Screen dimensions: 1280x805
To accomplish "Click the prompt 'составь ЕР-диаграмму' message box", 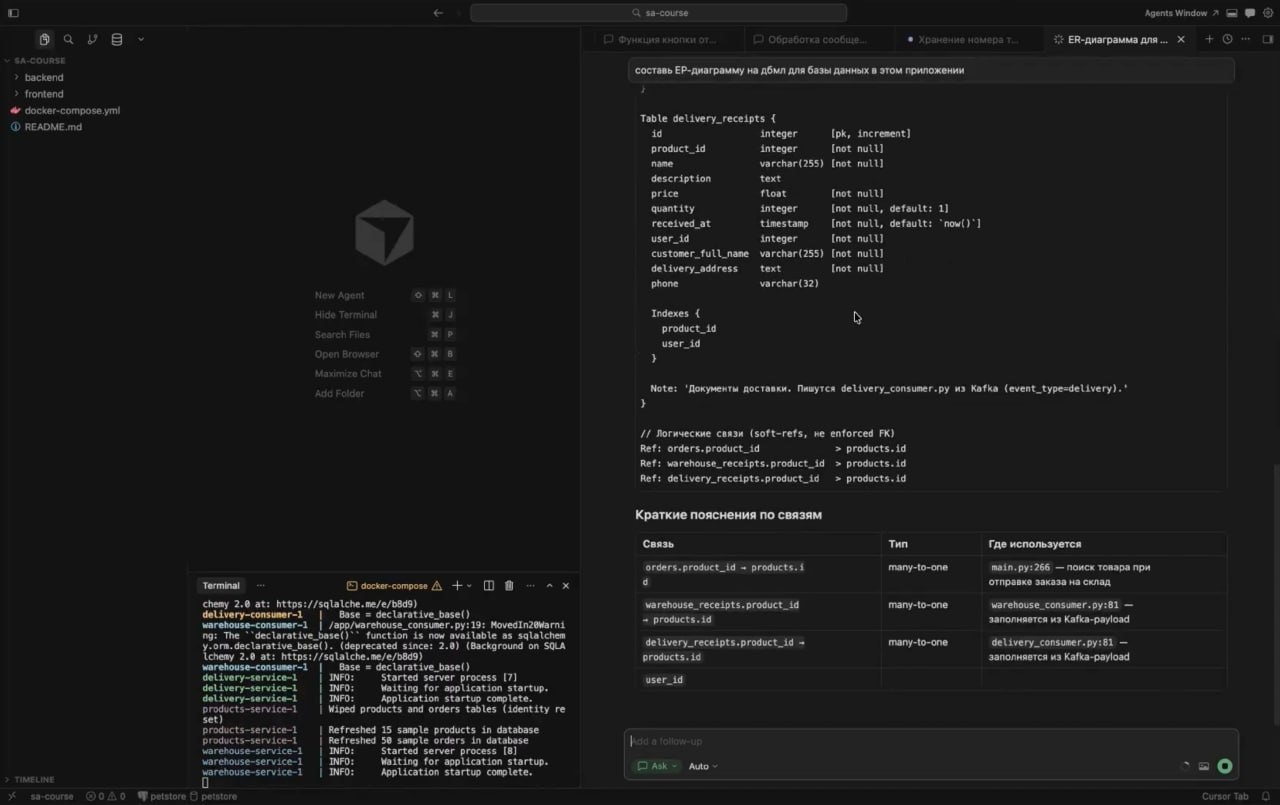I will [x=931, y=70].
